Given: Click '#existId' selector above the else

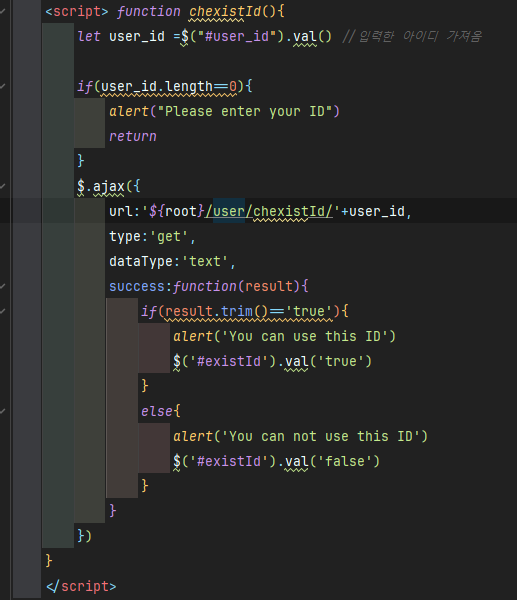Looking at the screenshot, I should pos(229,361).
